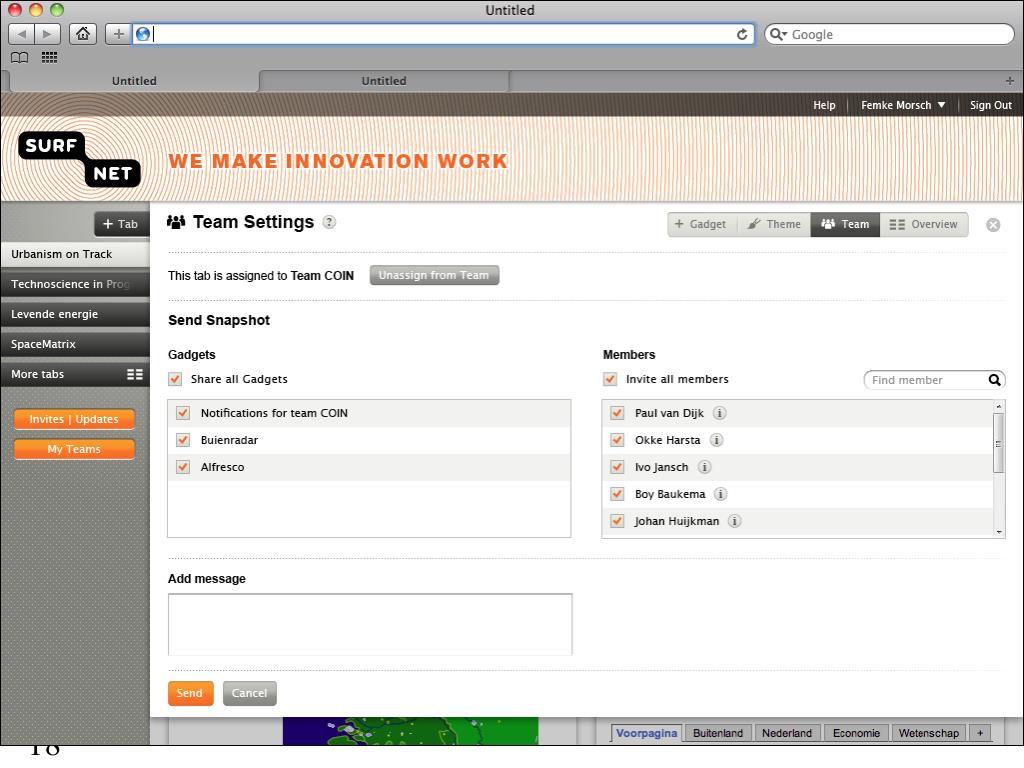The image size is (1024, 768).
Task: Select first Untitled browser tab
Action: coord(134,81)
